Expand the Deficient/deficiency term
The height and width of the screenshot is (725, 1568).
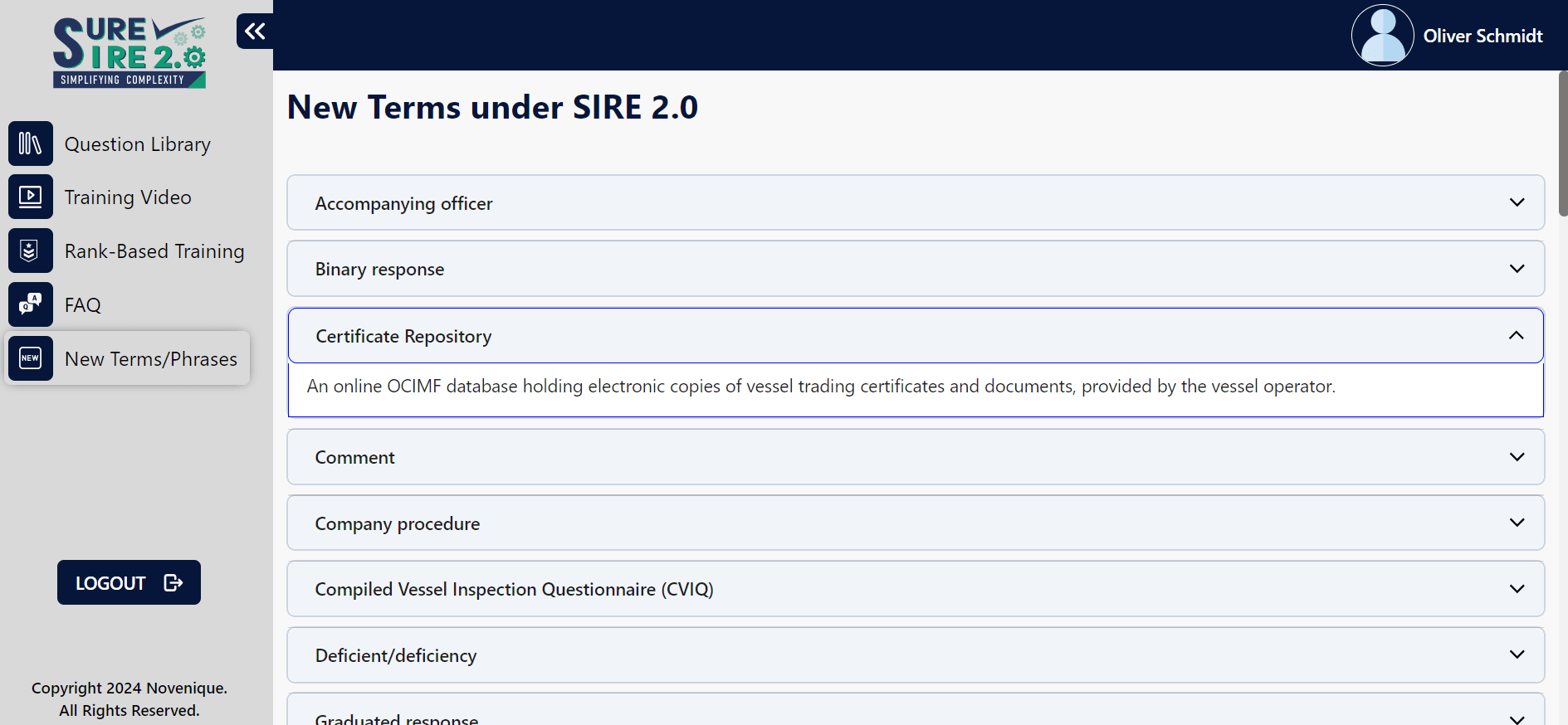point(916,655)
